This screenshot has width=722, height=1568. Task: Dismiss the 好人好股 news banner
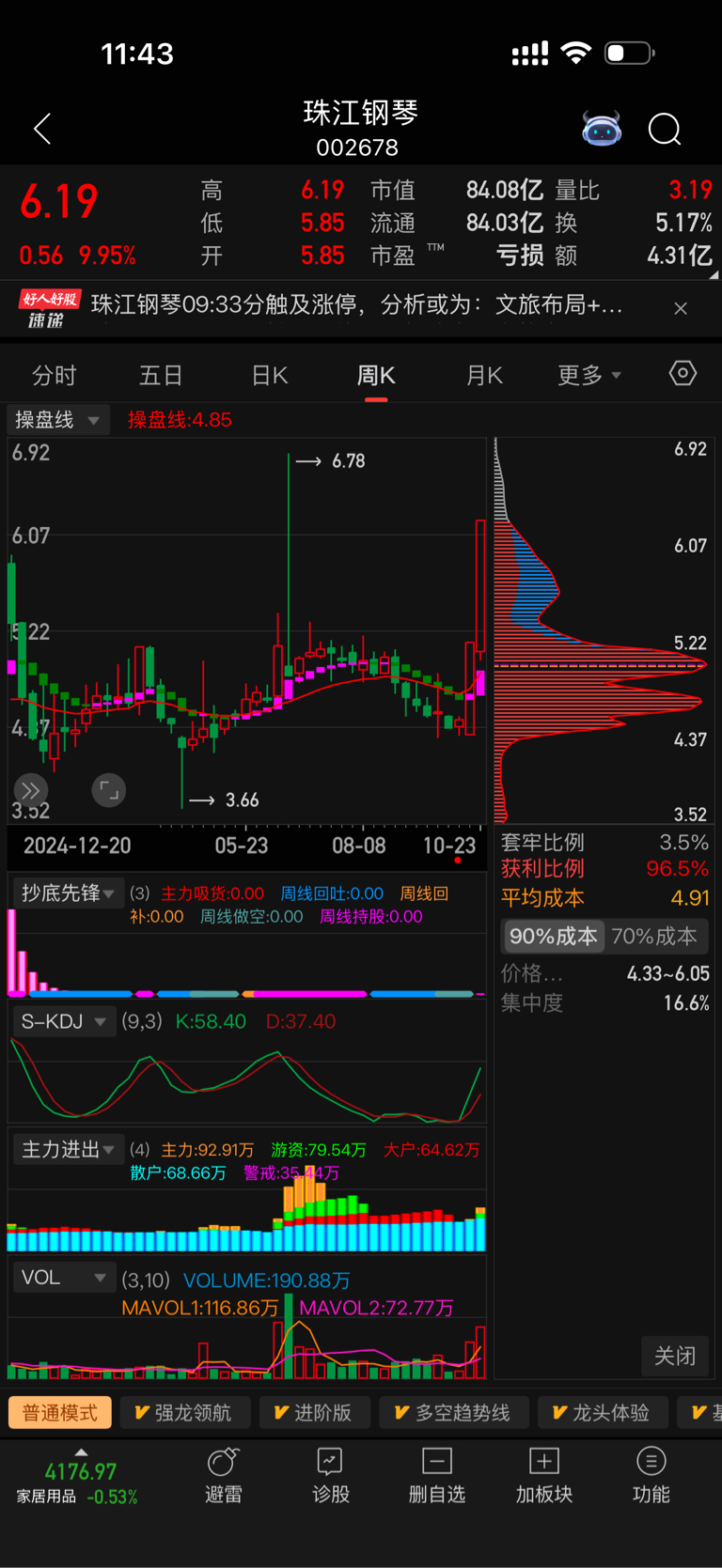681,308
